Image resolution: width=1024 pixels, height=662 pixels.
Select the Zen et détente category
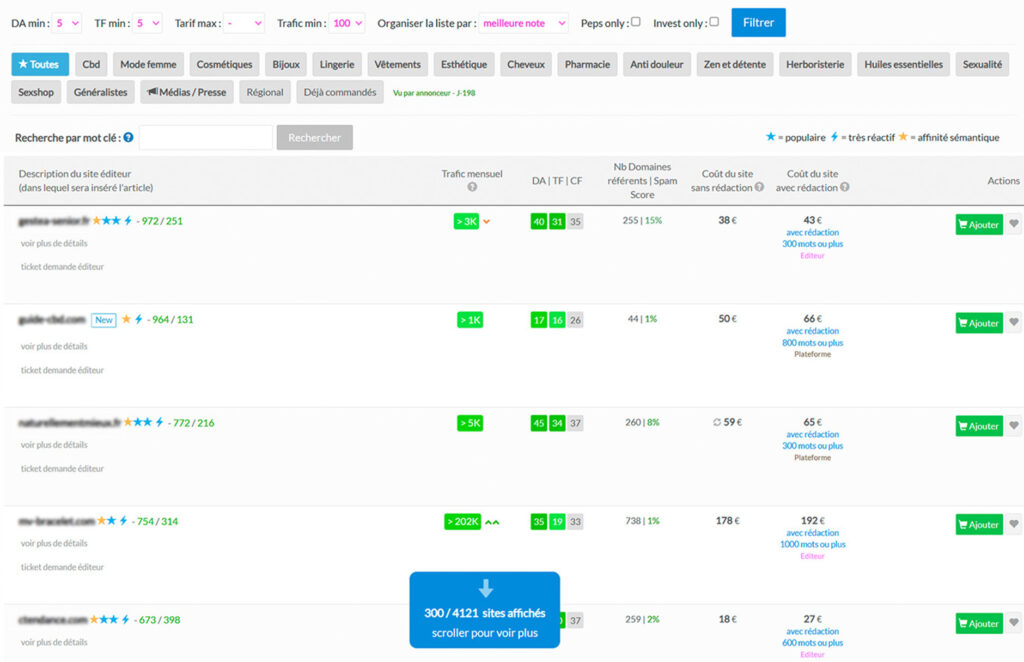click(x=735, y=65)
